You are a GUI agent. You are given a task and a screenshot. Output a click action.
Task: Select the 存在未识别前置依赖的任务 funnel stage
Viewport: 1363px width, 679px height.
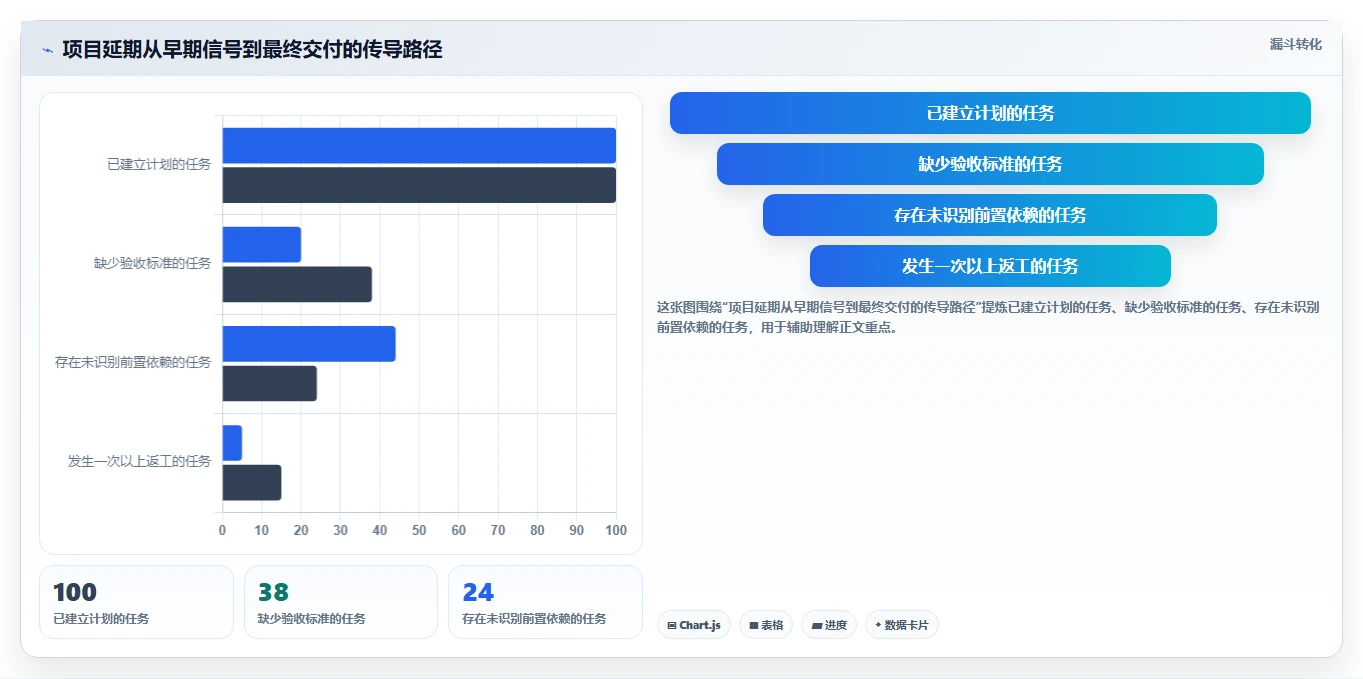click(990, 215)
